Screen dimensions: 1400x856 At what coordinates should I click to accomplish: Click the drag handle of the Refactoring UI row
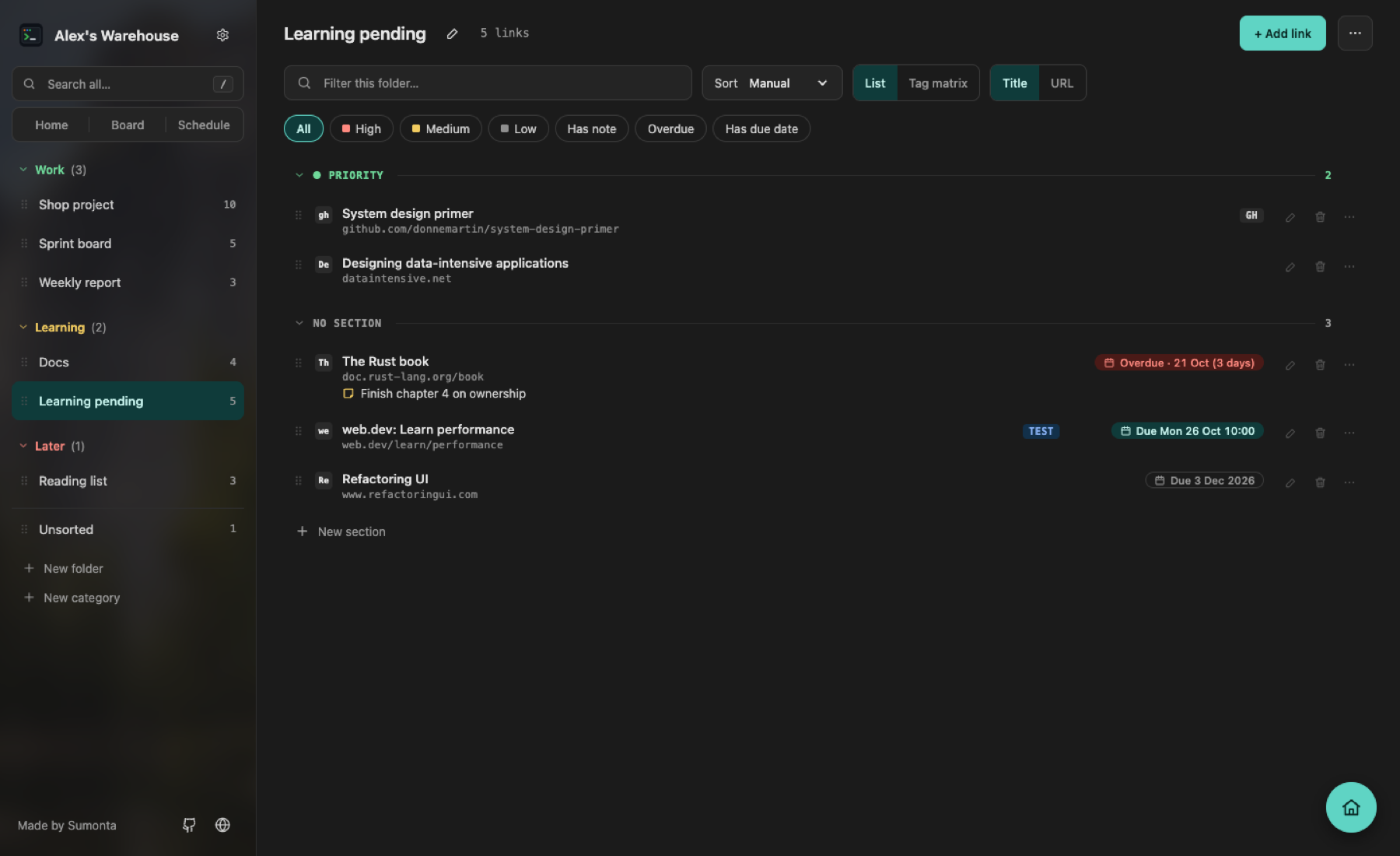[299, 481]
